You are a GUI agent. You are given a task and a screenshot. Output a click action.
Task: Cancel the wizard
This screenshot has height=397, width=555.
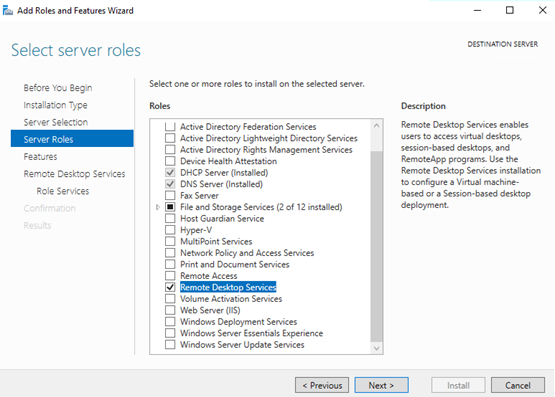517,385
